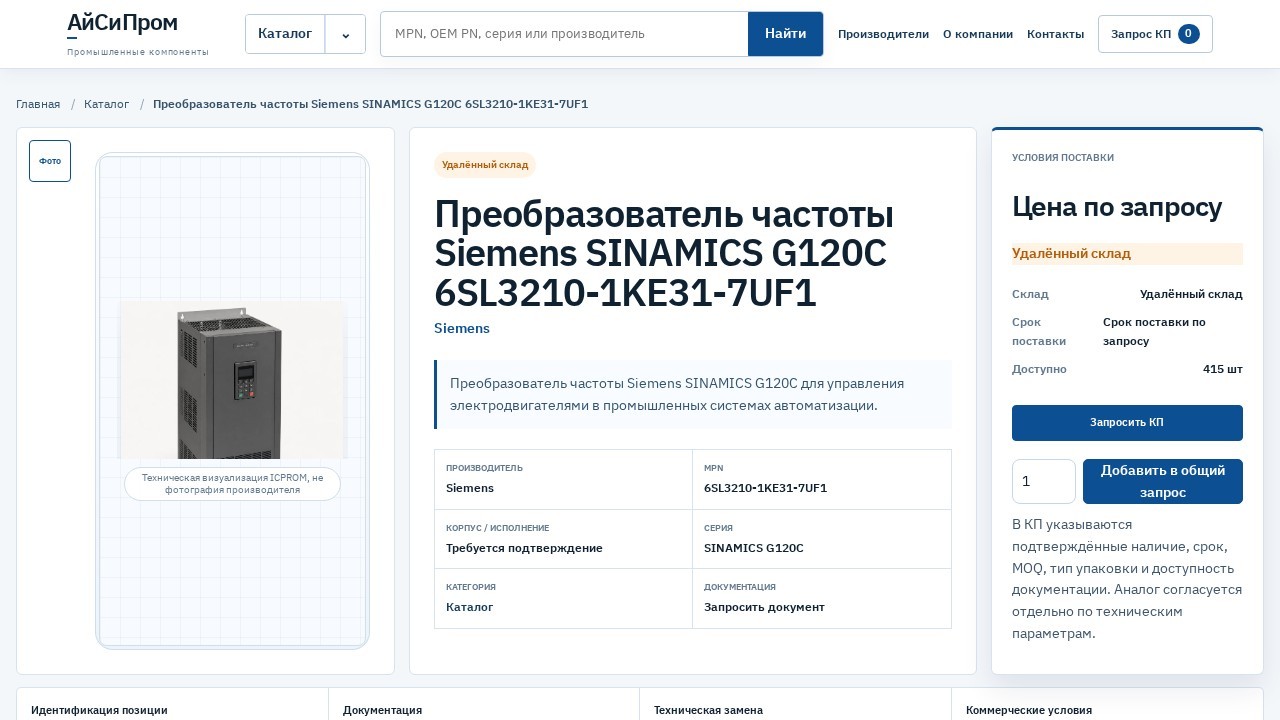
Task: Click the request count badge 0
Action: point(1188,34)
